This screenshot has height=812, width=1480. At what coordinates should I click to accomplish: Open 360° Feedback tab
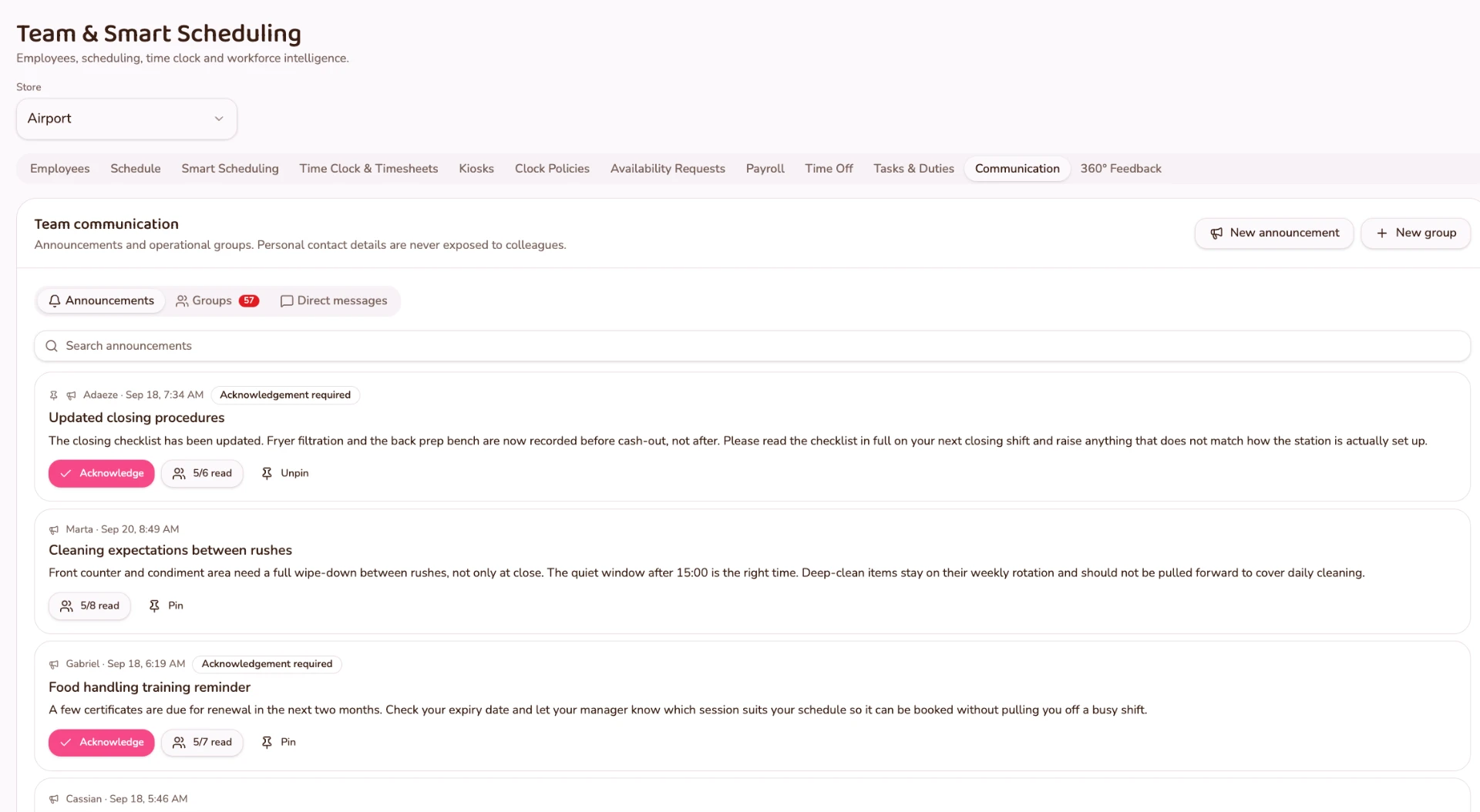(1121, 169)
